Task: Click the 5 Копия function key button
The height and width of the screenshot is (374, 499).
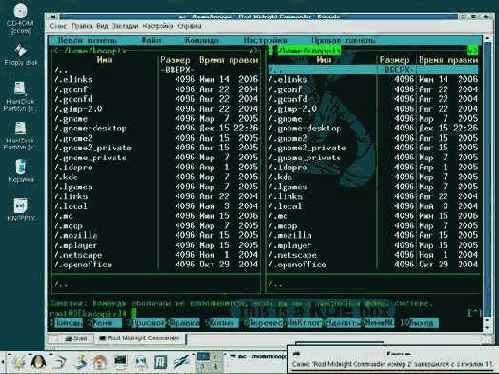Action: [221, 323]
